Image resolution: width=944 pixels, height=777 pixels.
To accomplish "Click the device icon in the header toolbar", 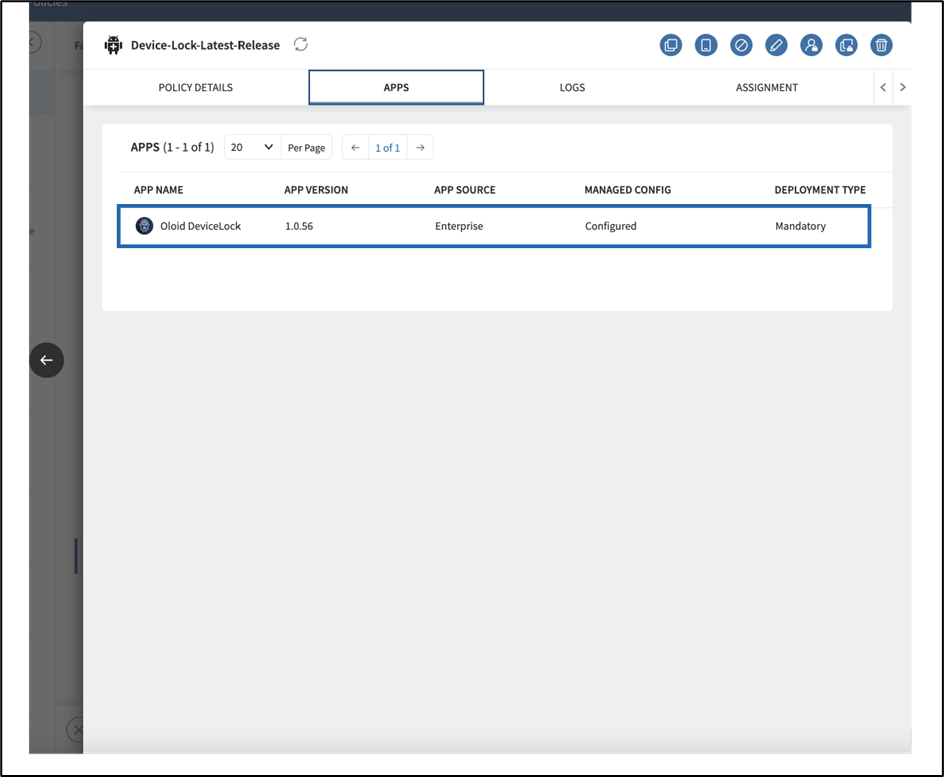I will coord(706,45).
